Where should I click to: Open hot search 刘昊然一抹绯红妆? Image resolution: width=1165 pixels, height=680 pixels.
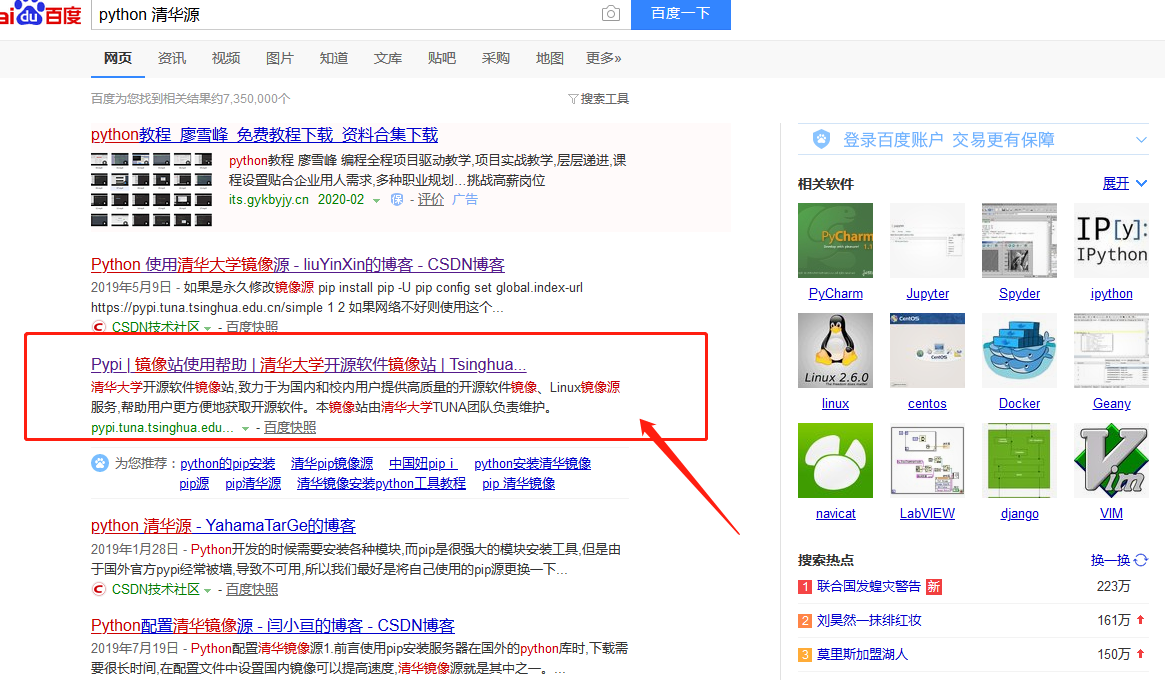pos(869,620)
